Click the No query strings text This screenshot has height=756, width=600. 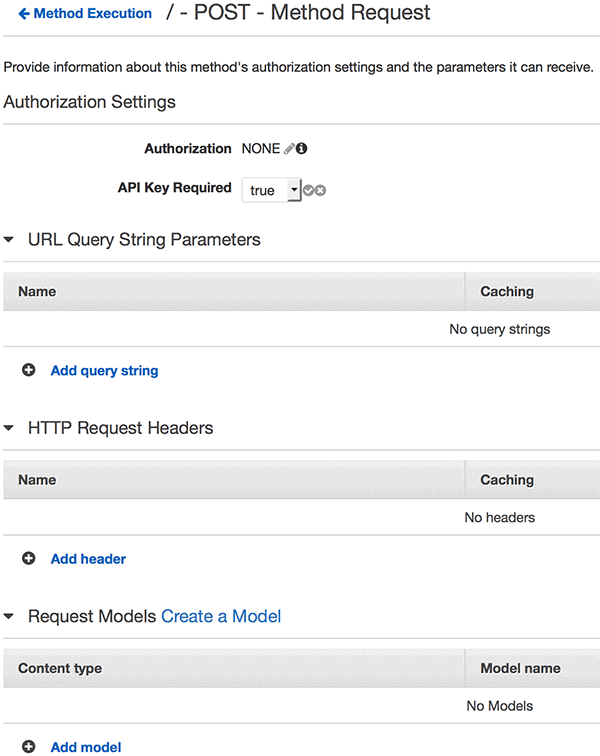(x=500, y=329)
